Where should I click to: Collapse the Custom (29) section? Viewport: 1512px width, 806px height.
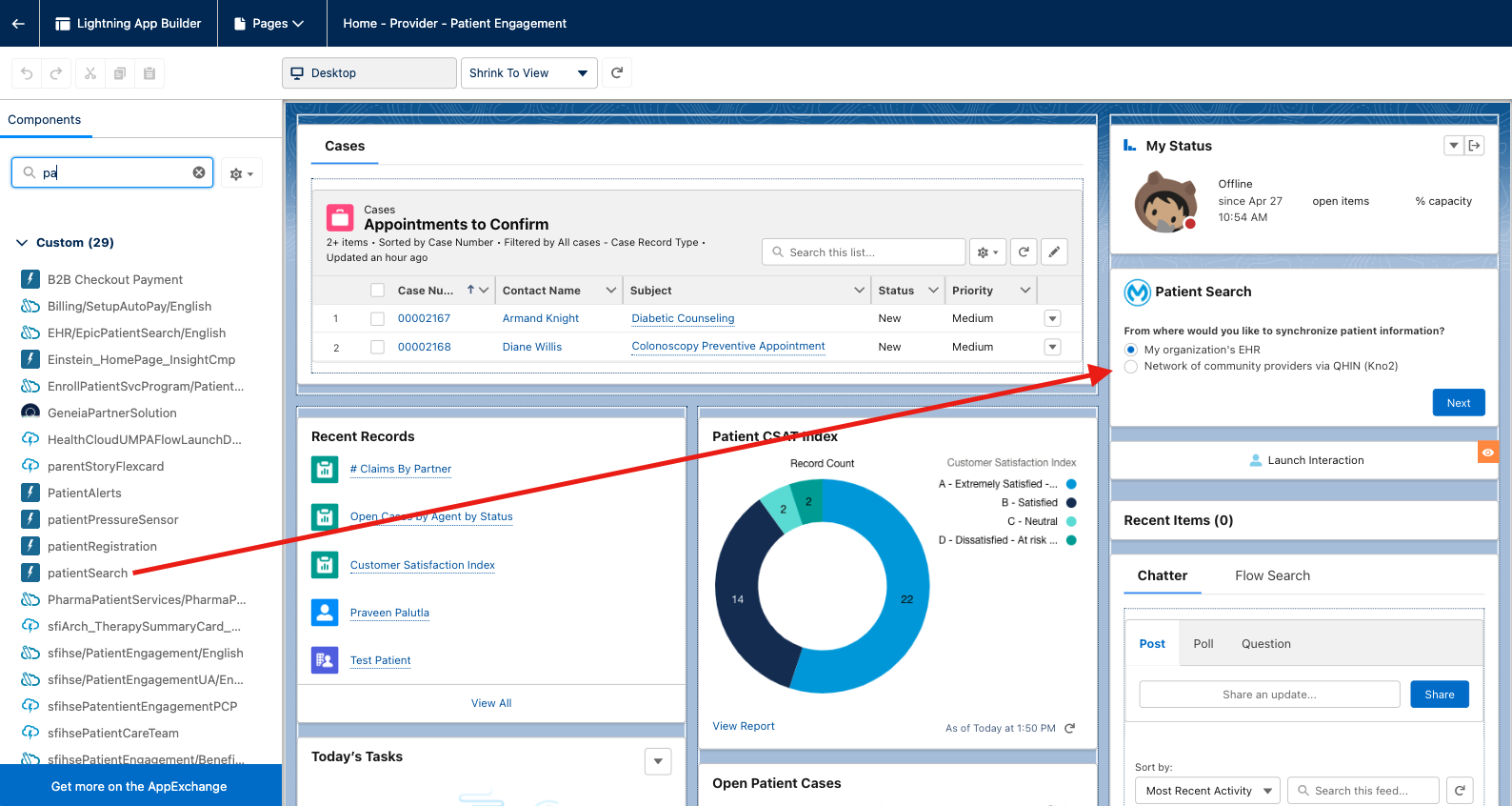click(x=22, y=243)
